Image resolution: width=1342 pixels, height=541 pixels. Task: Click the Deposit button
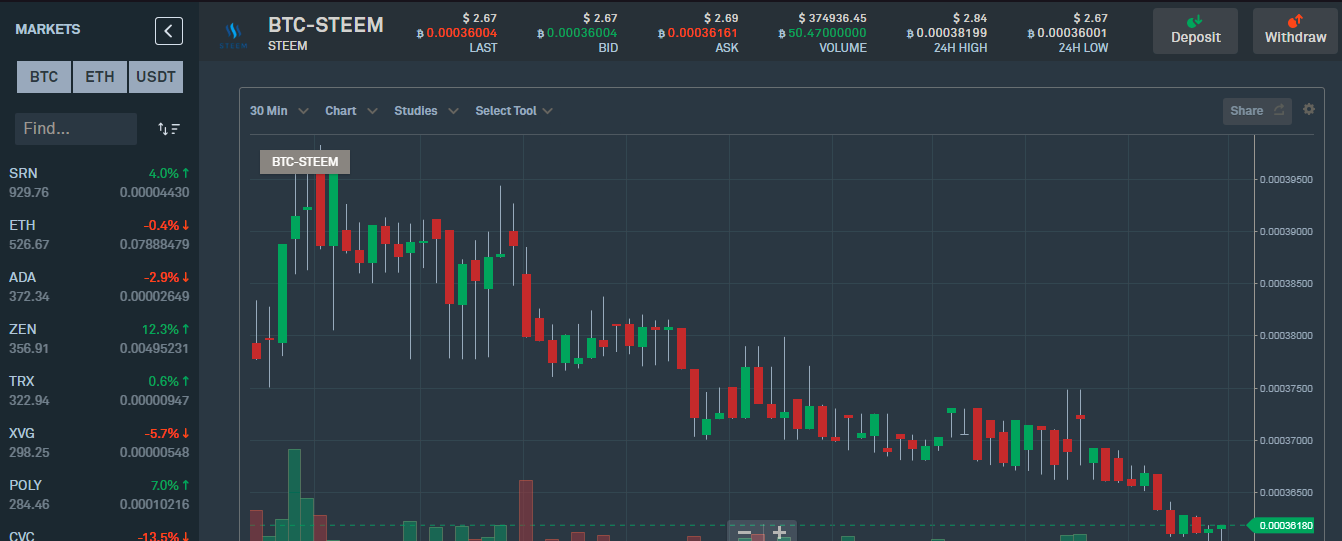click(1195, 31)
